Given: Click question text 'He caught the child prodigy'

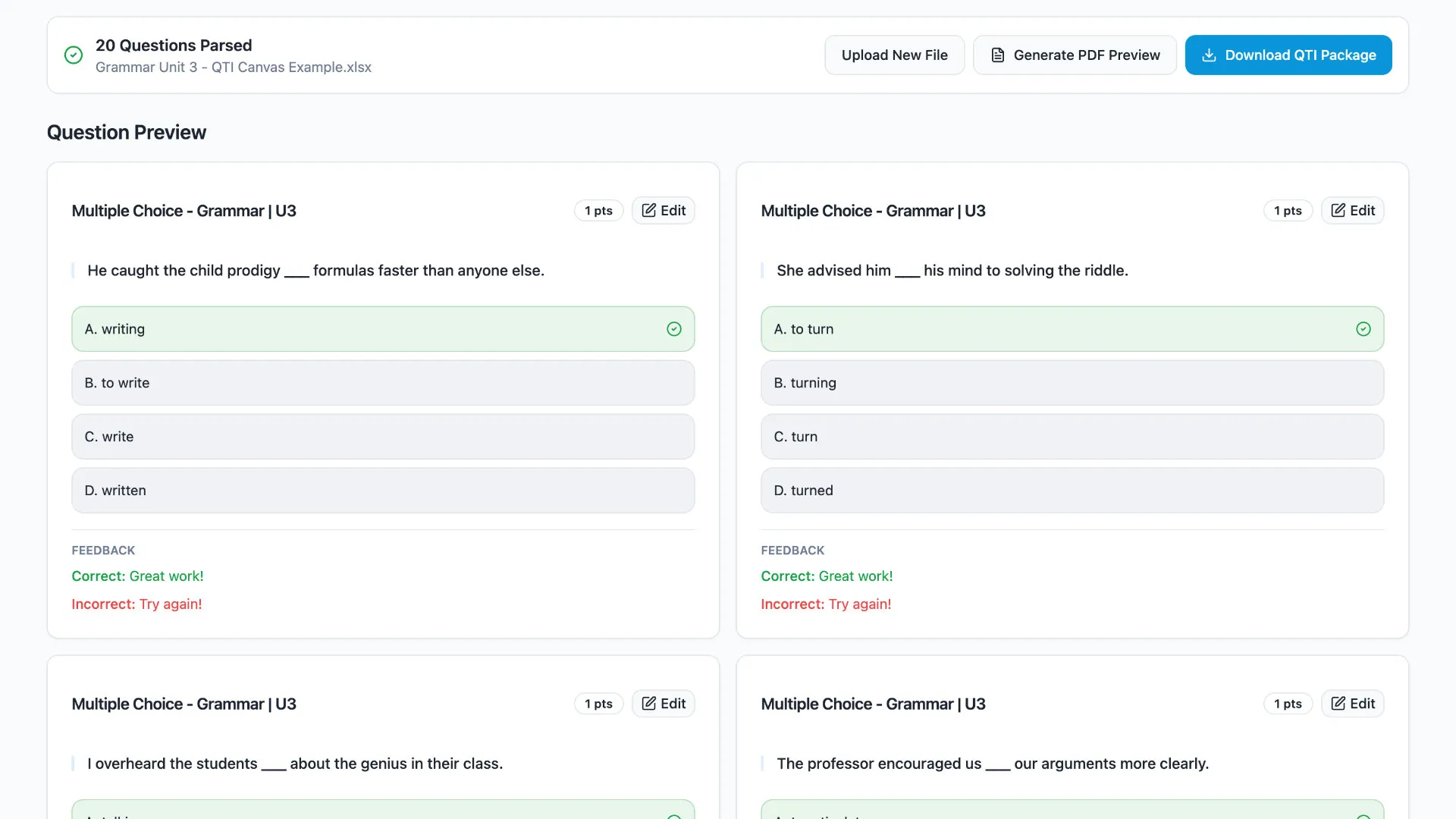Looking at the screenshot, I should tap(315, 271).
